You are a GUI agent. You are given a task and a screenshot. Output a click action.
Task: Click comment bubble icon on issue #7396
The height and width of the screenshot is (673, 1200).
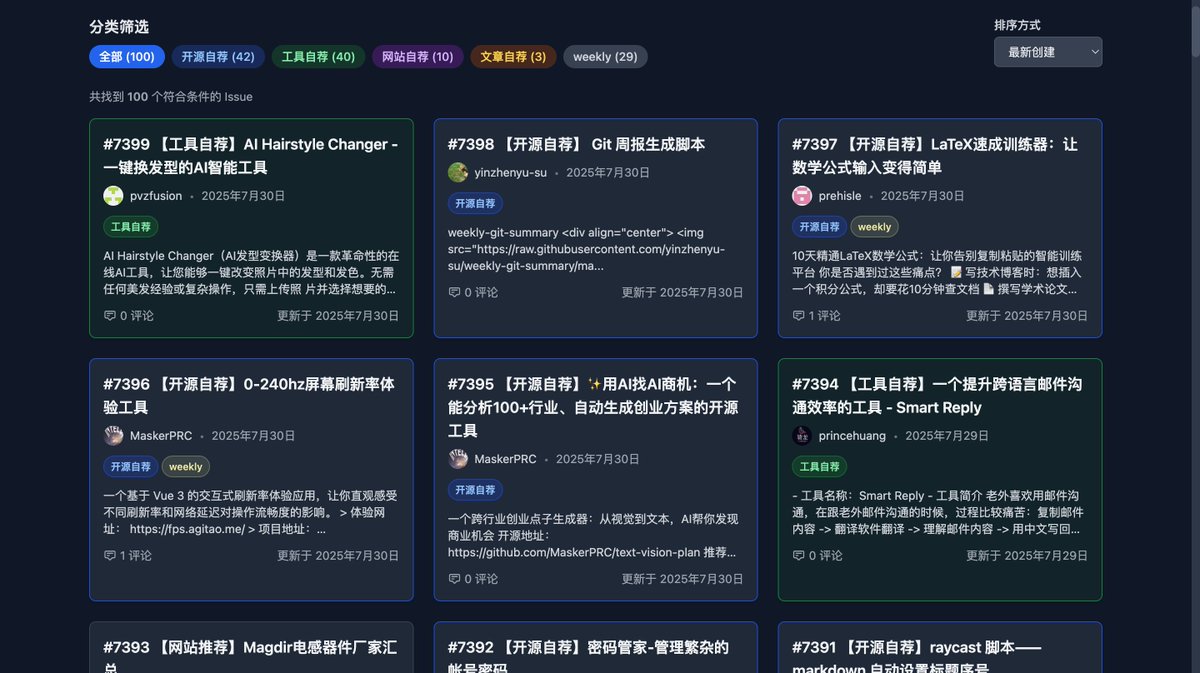[110, 556]
